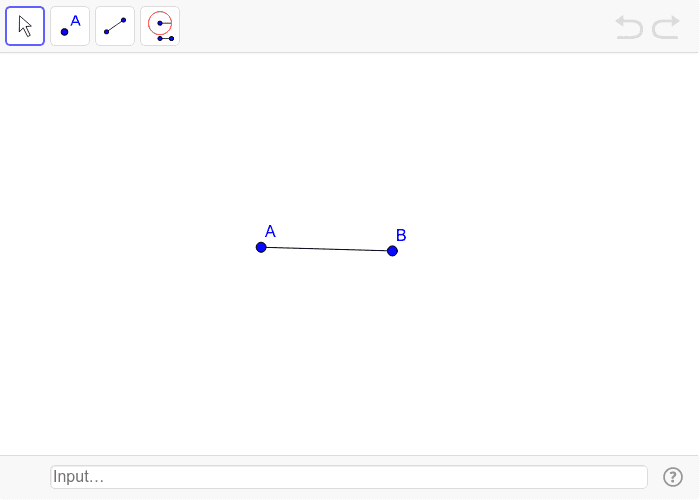
Task: Activate the Segment tool
Action: pos(115,26)
